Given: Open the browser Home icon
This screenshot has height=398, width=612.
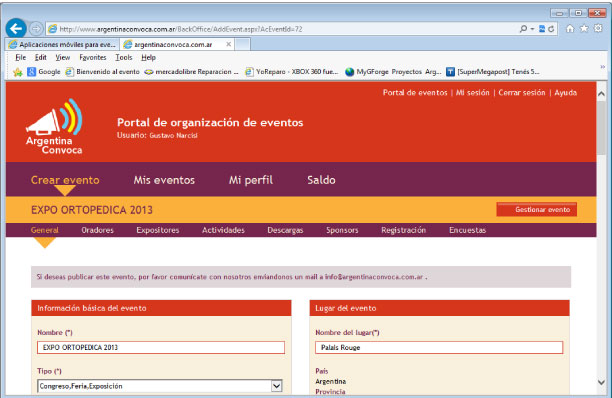Looking at the screenshot, I should point(570,28).
